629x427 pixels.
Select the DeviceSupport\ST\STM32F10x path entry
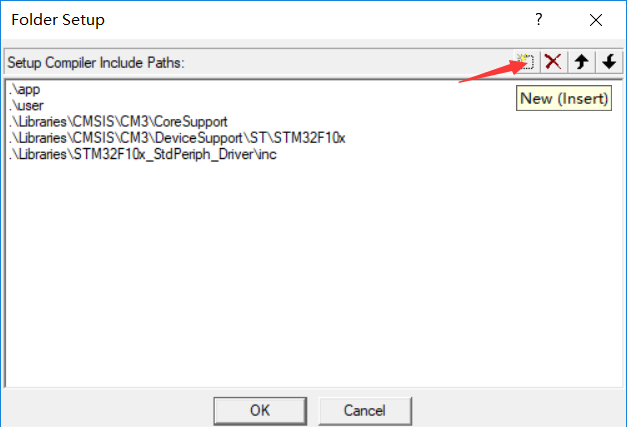click(177, 138)
